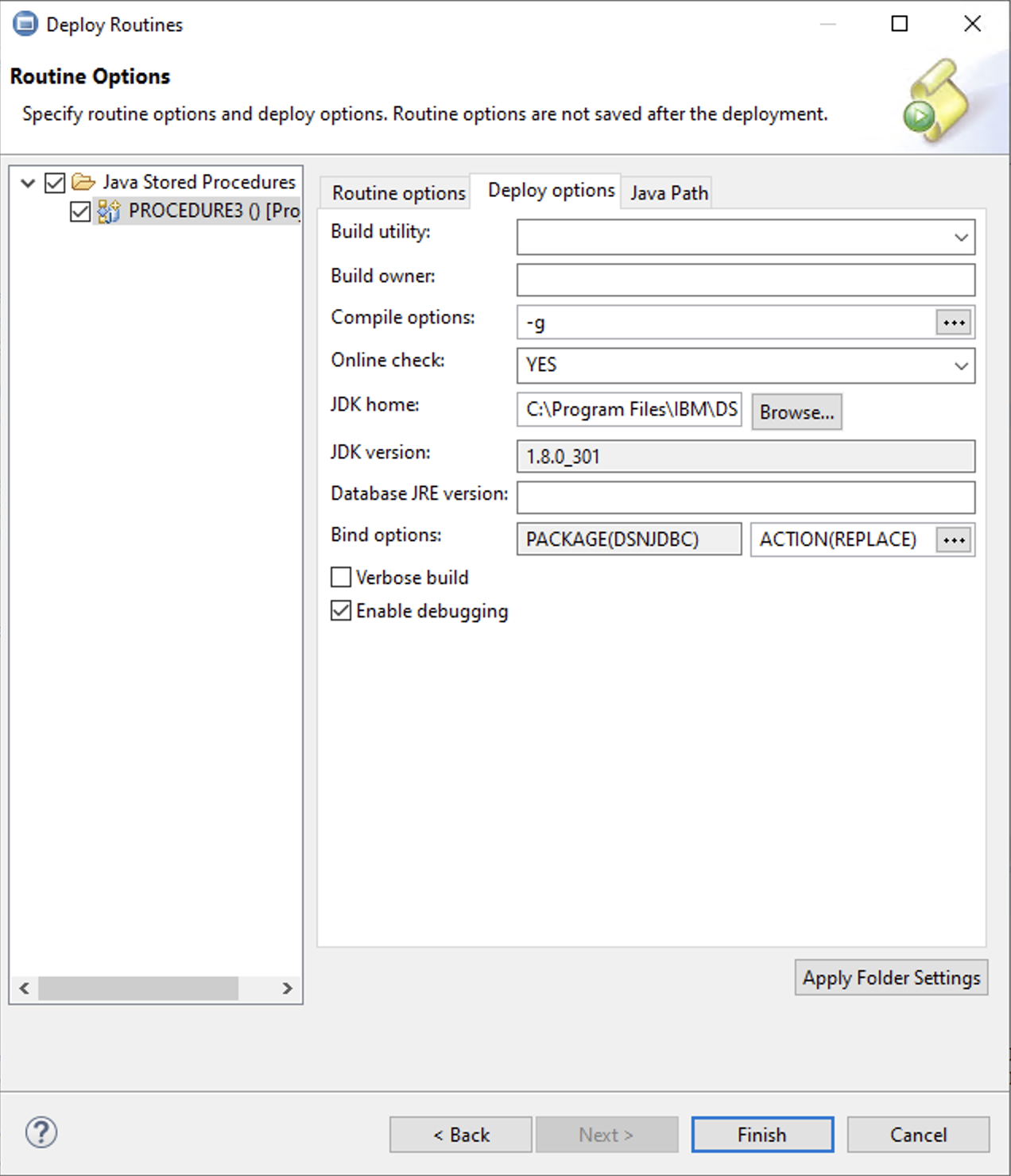Image resolution: width=1011 pixels, height=1176 pixels.
Task: Click the PROCEDURE3 stored procedure icon
Action: coord(108,211)
